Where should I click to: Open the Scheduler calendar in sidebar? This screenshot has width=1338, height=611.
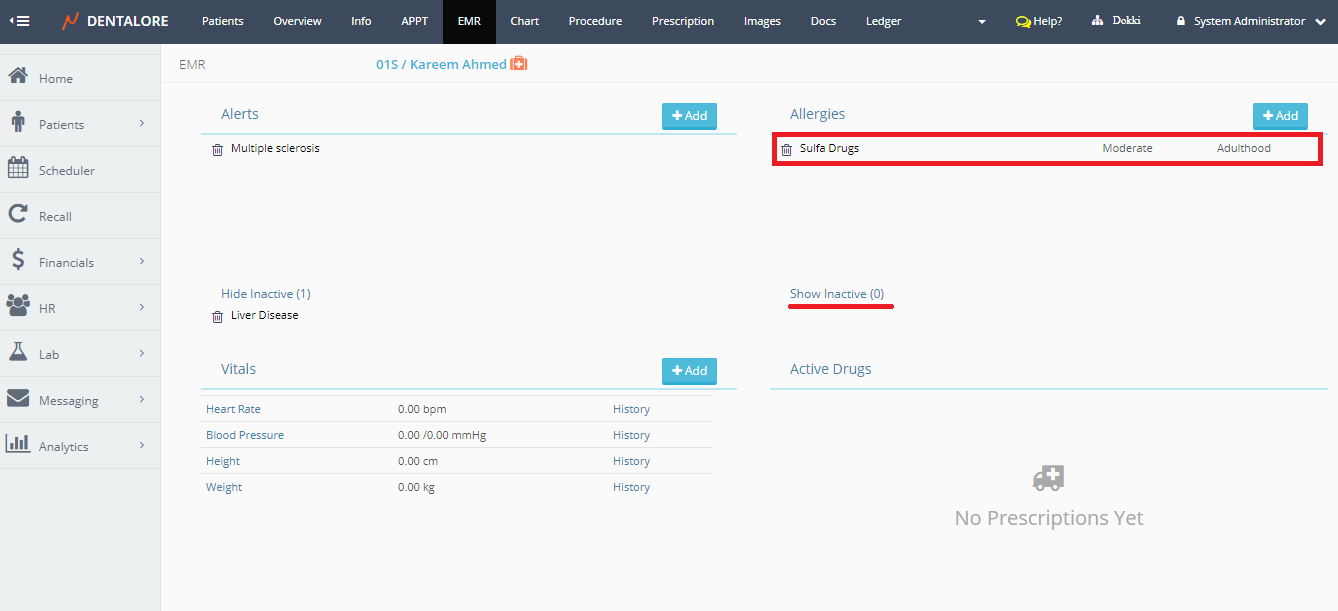click(x=66, y=170)
